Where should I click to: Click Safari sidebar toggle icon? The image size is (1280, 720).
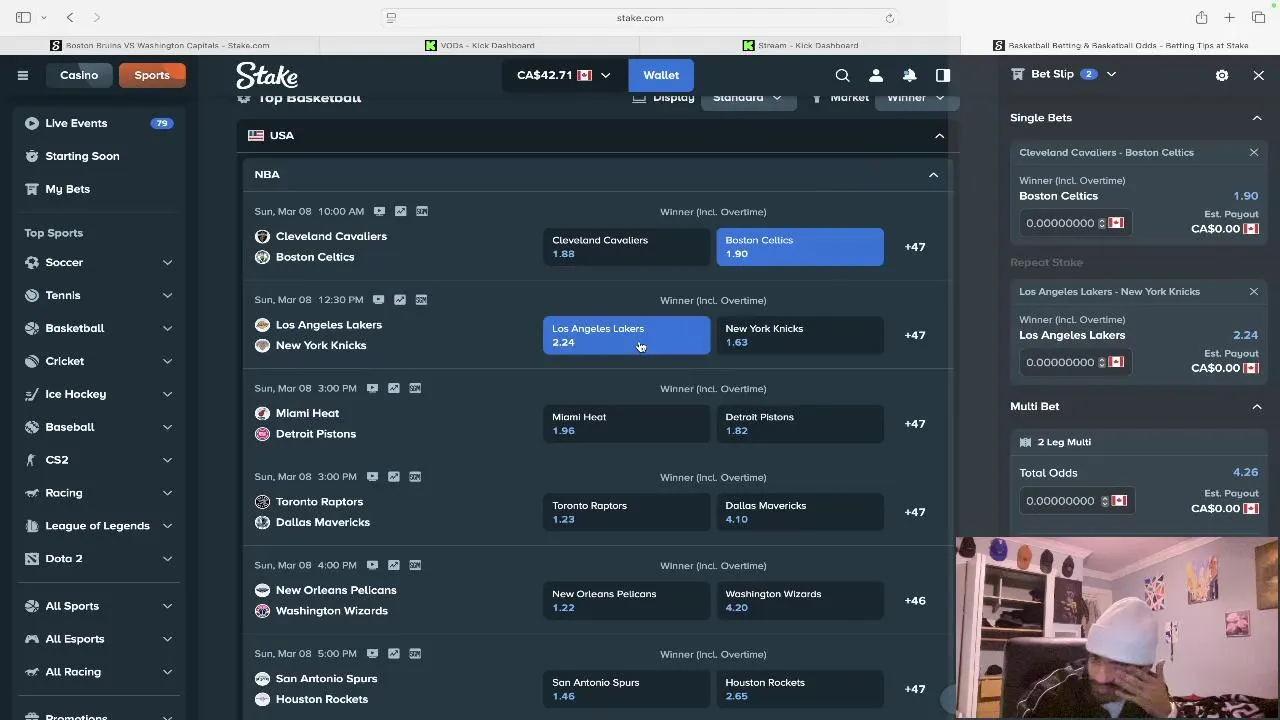(x=23, y=17)
